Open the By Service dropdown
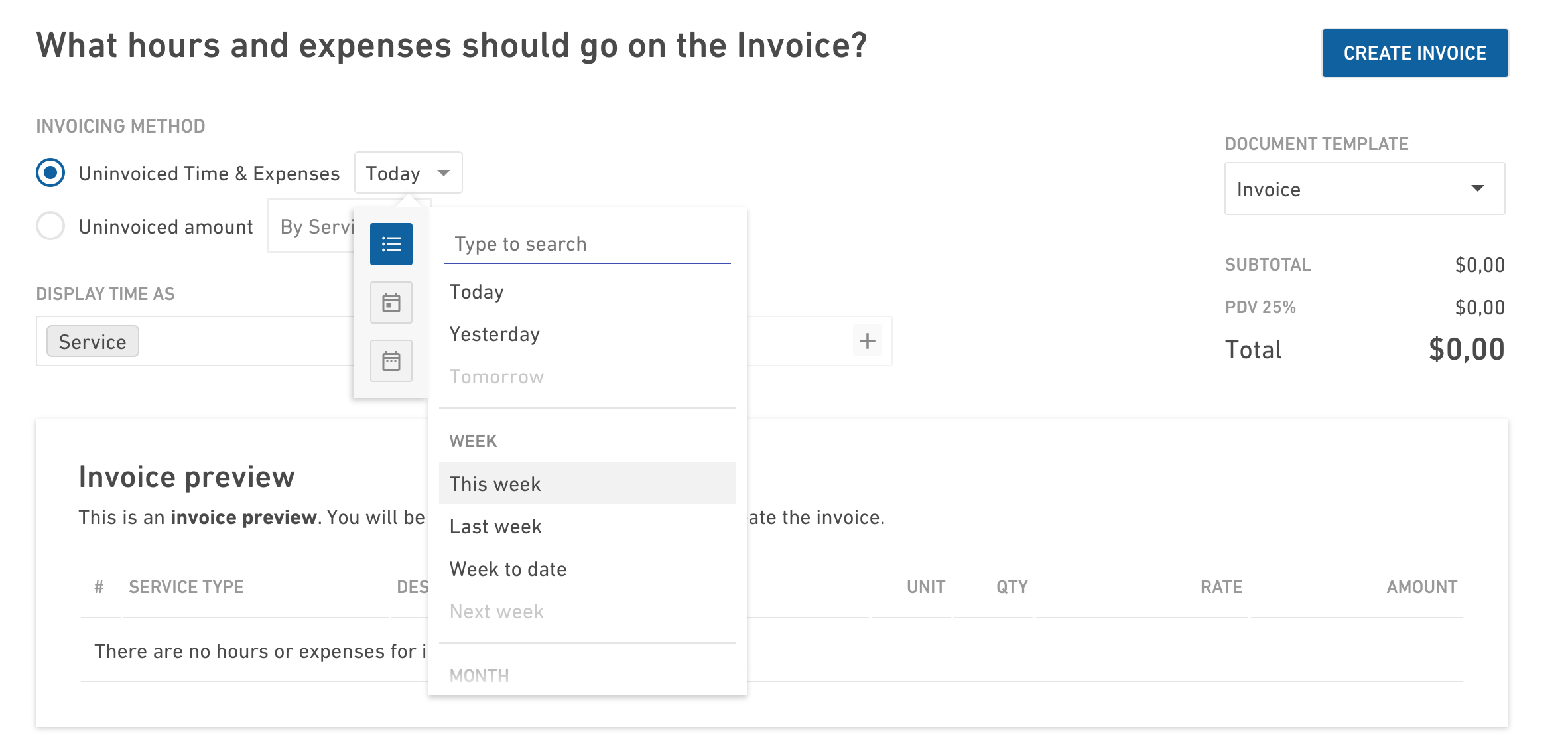This screenshot has width=1568, height=751. tap(311, 226)
